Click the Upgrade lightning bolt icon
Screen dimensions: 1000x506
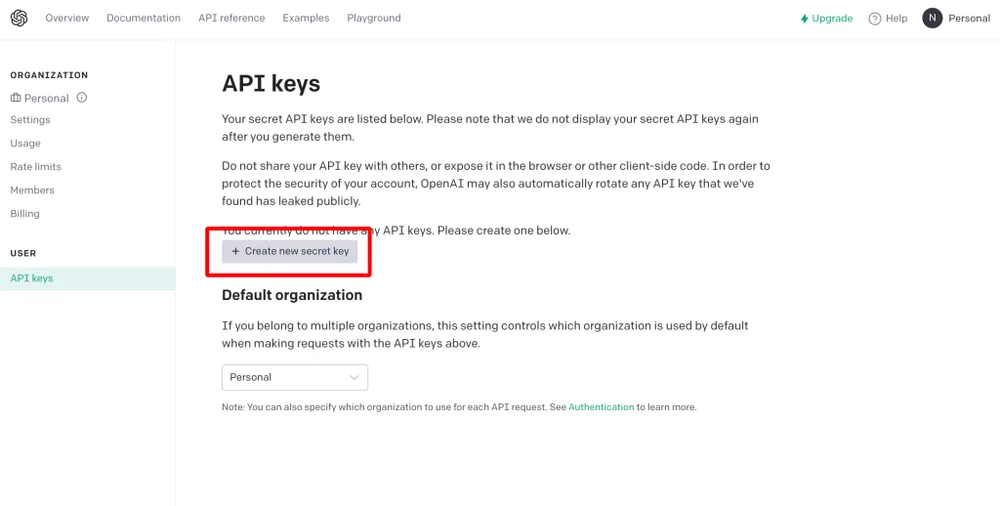click(804, 19)
